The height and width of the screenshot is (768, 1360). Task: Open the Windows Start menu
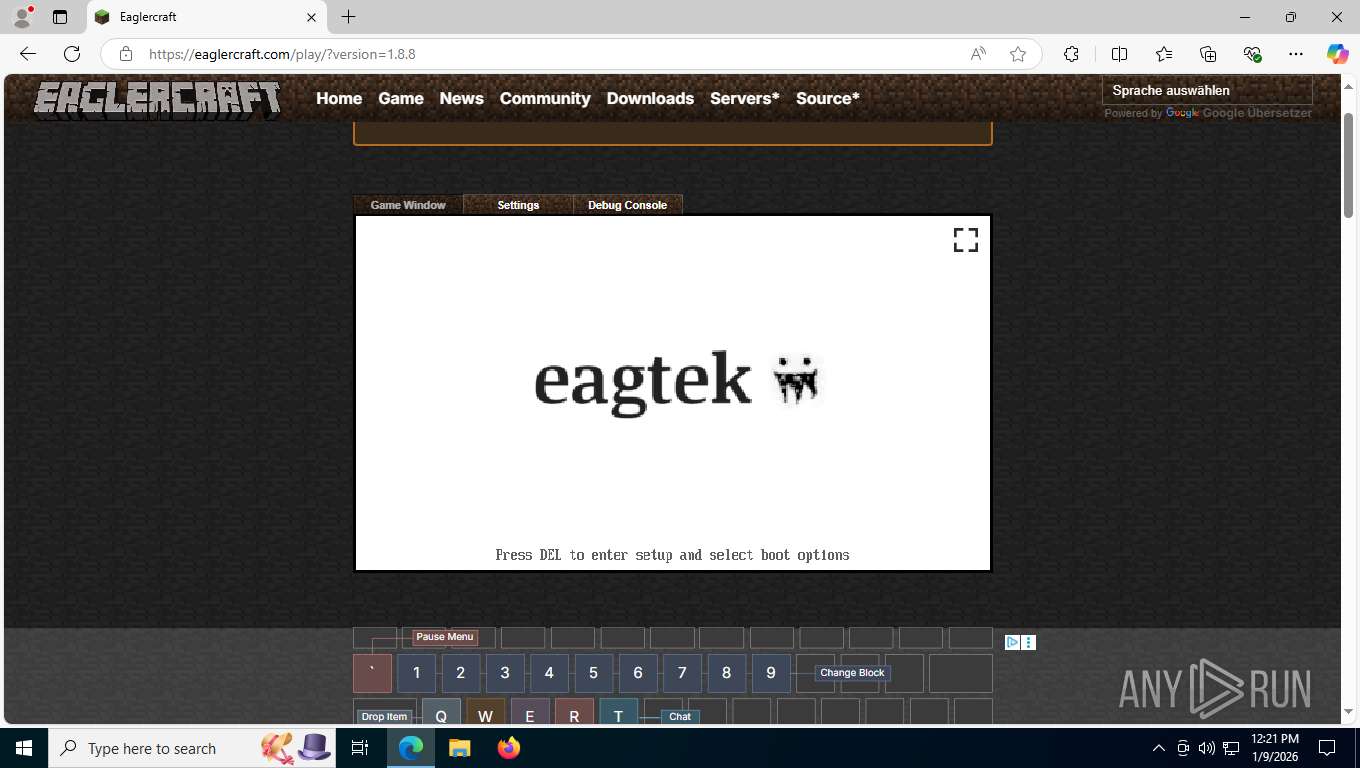[x=23, y=748]
